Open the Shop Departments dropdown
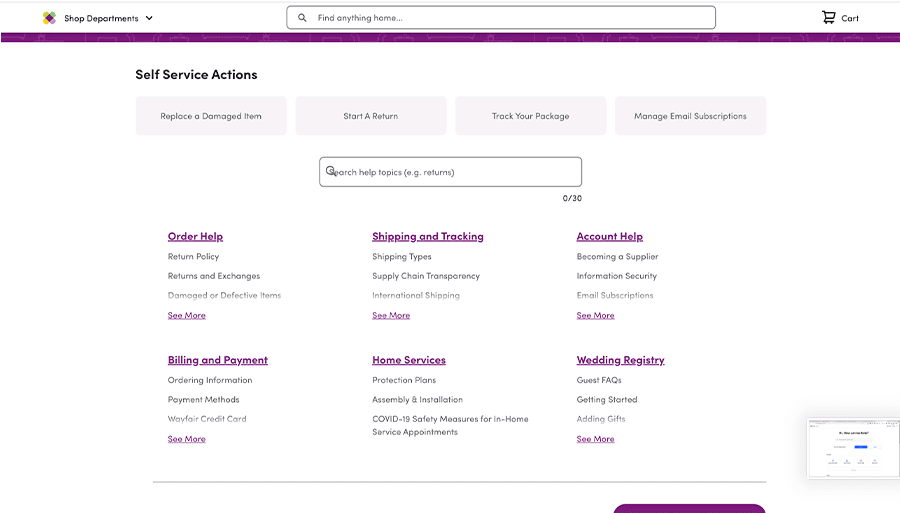Screen dimensions: 900x513 [x=108, y=18]
